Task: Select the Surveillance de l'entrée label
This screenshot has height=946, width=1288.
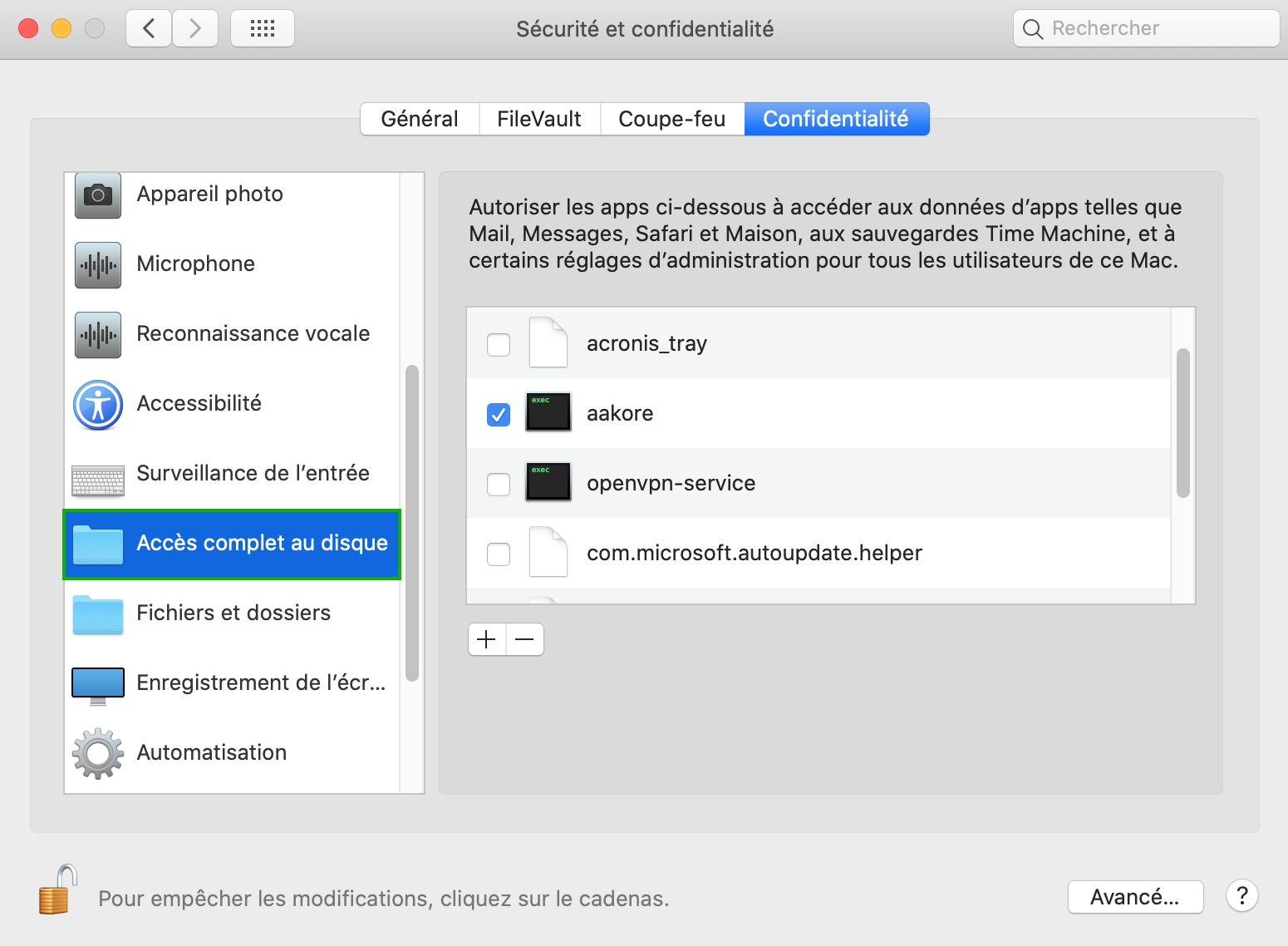Action: coord(253,473)
